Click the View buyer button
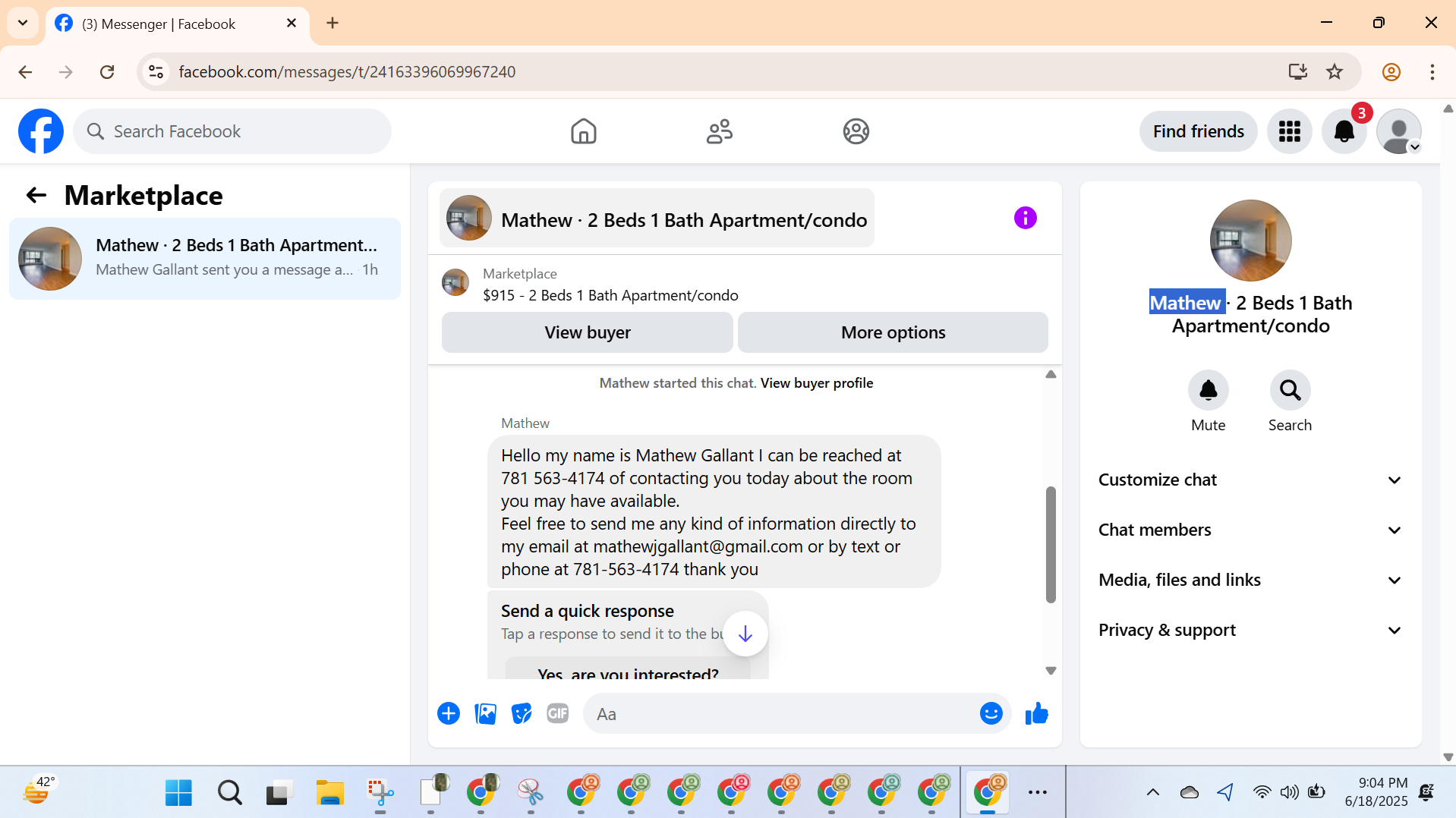This screenshot has width=1456, height=818. tap(587, 332)
